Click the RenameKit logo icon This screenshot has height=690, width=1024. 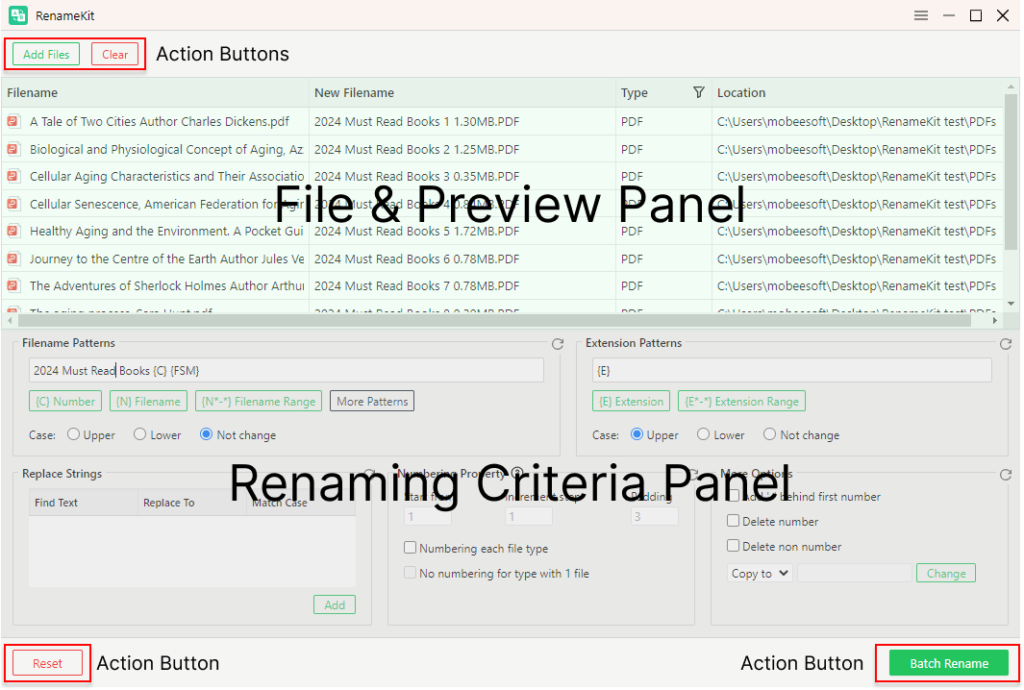17,15
